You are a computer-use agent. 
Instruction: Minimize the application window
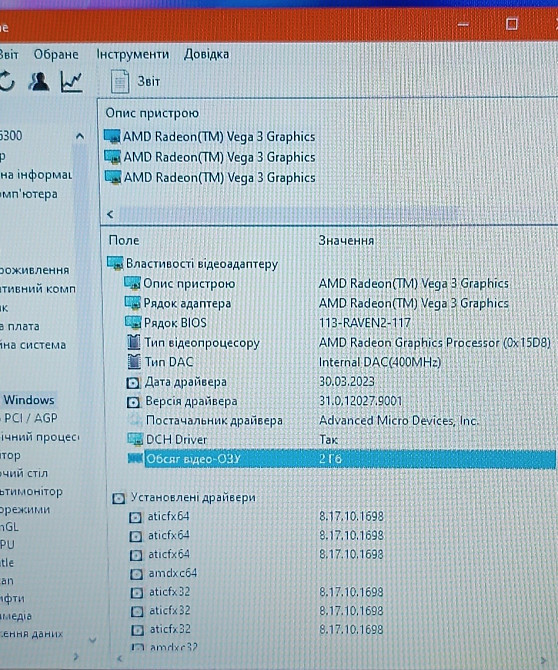click(464, 25)
